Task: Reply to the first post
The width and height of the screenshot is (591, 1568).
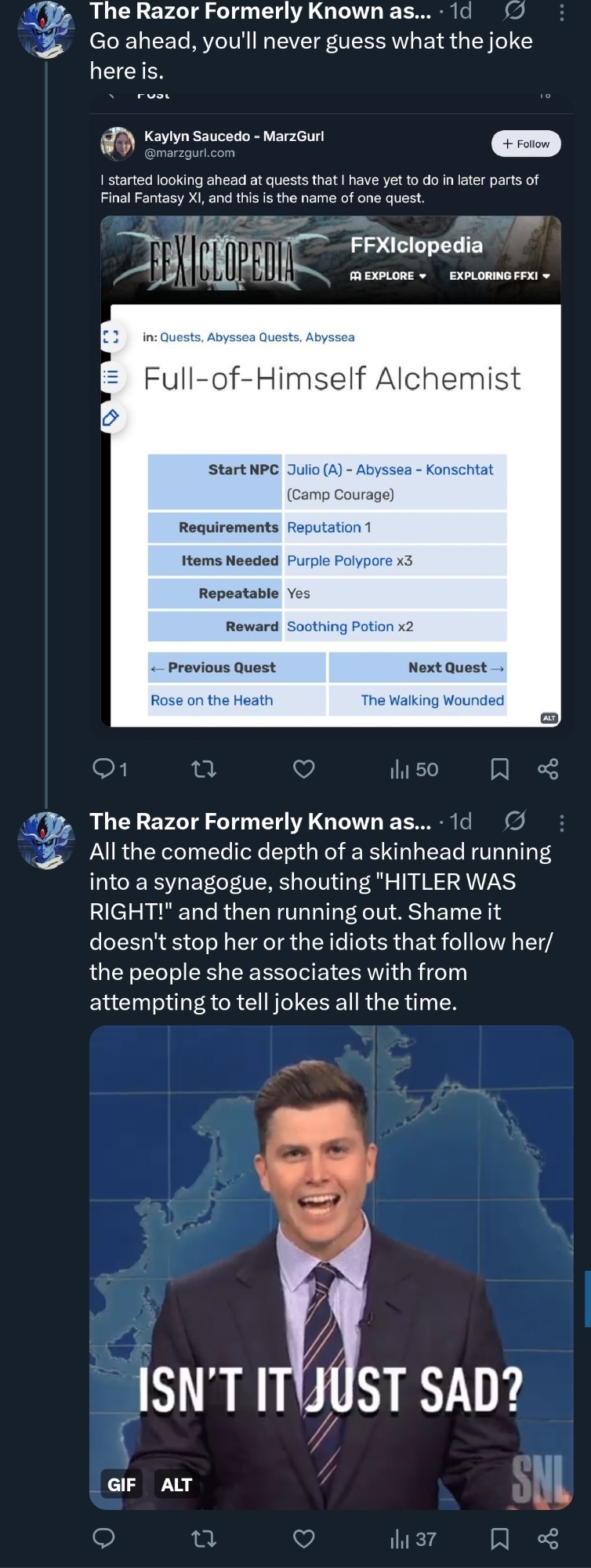Action: click(104, 769)
